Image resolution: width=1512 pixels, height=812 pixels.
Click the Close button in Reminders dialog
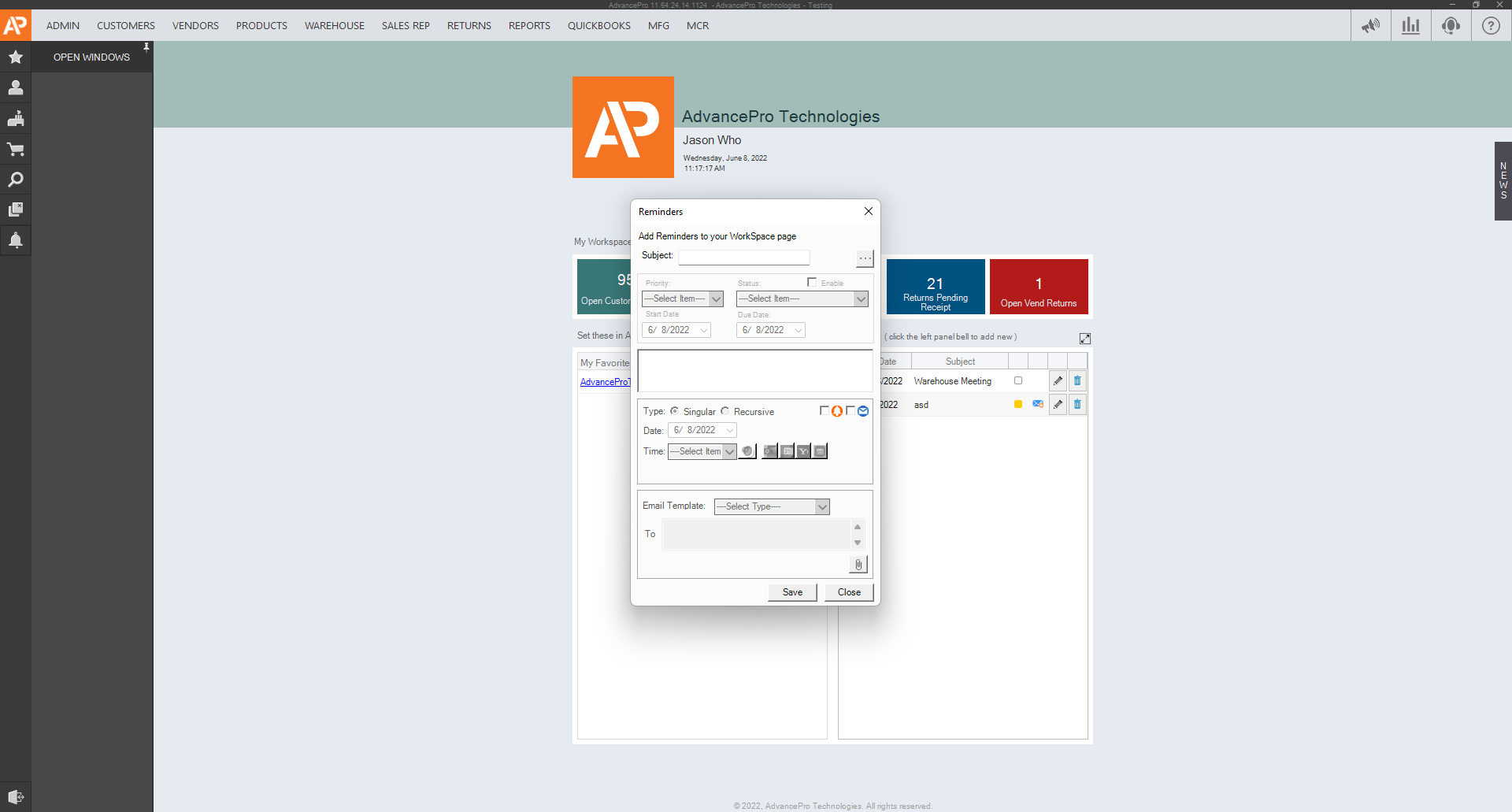849,592
